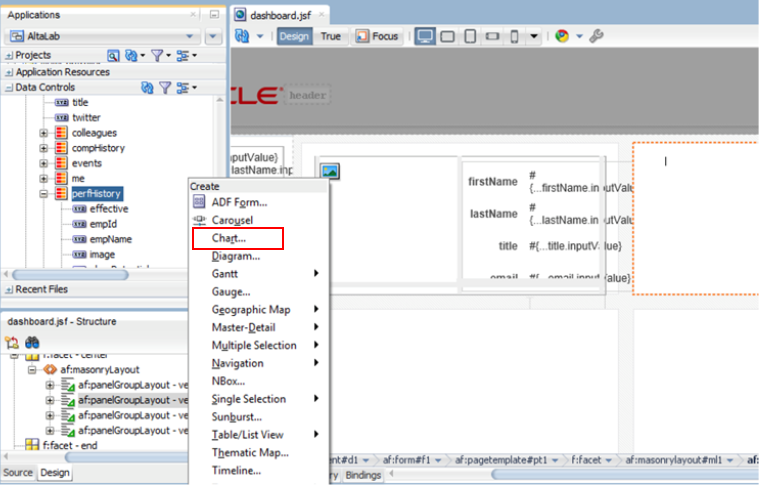
Task: Expand the events node
Action: [x=44, y=163]
